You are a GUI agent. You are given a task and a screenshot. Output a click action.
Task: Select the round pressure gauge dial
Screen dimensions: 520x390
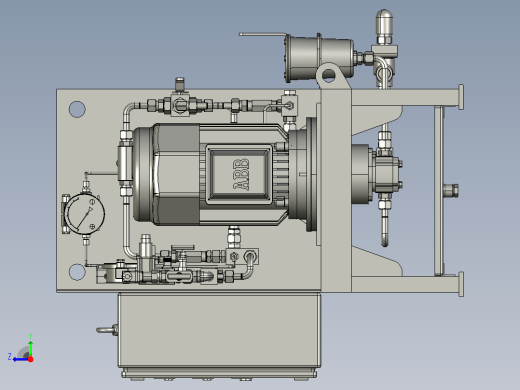tap(85, 214)
